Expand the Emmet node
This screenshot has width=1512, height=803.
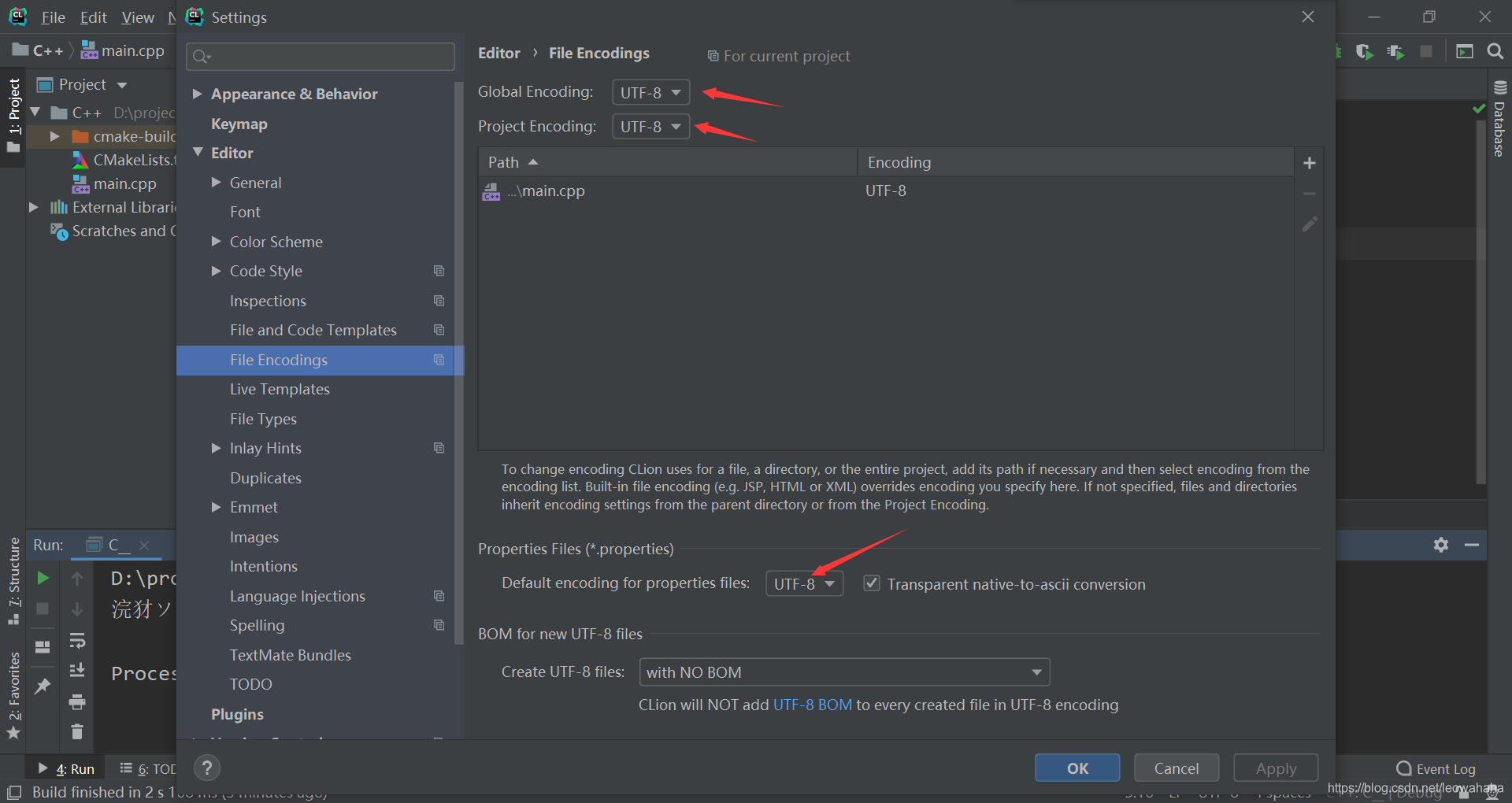216,507
